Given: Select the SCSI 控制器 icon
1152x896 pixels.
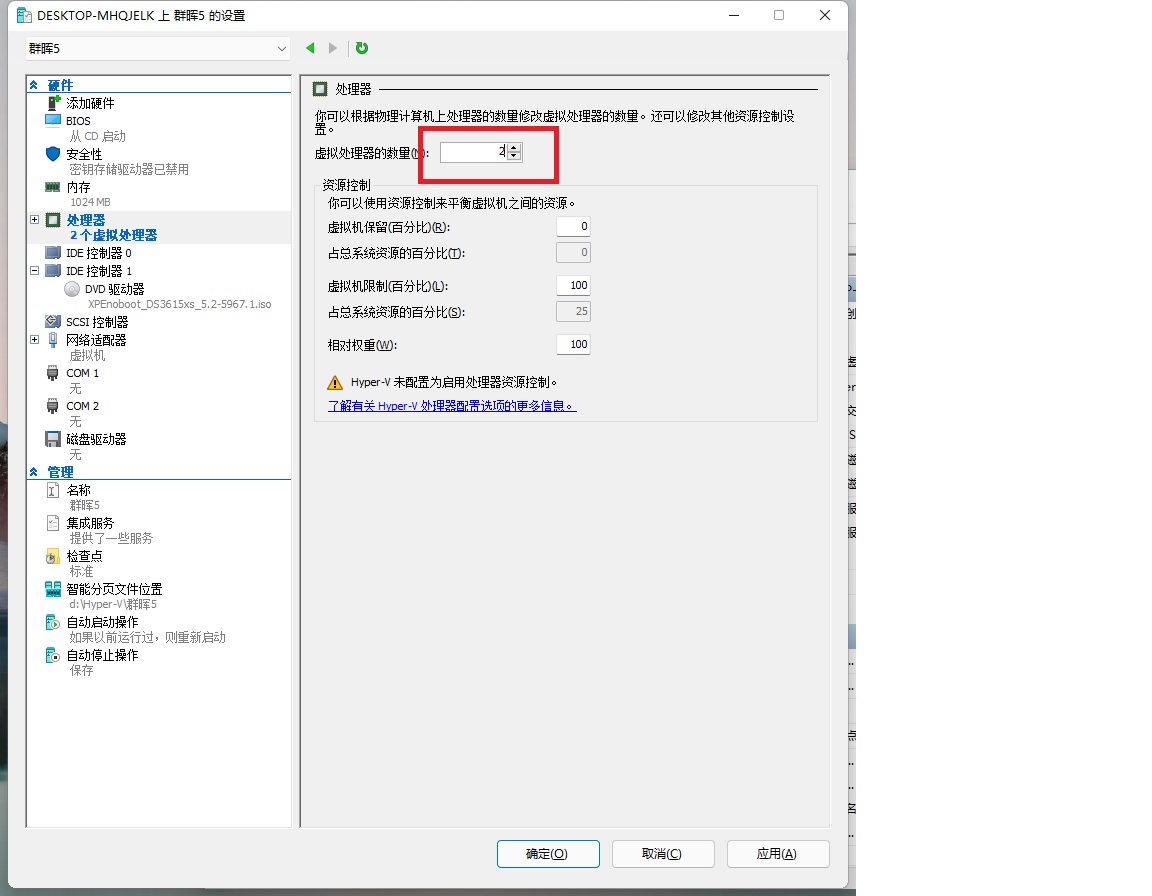Looking at the screenshot, I should point(52,321).
